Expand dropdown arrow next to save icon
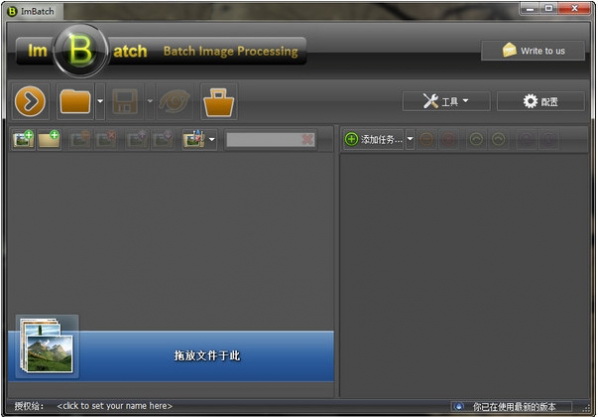 click(x=150, y=101)
